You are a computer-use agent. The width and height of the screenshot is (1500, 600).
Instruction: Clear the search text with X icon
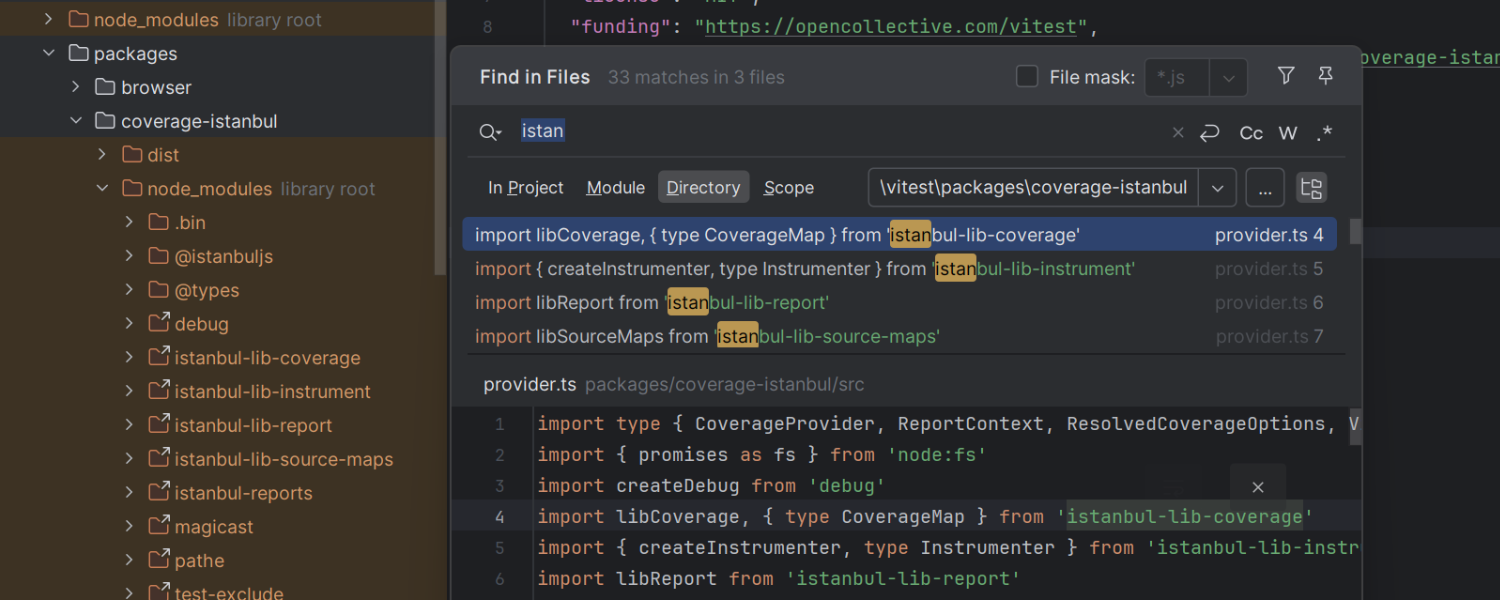(1178, 133)
